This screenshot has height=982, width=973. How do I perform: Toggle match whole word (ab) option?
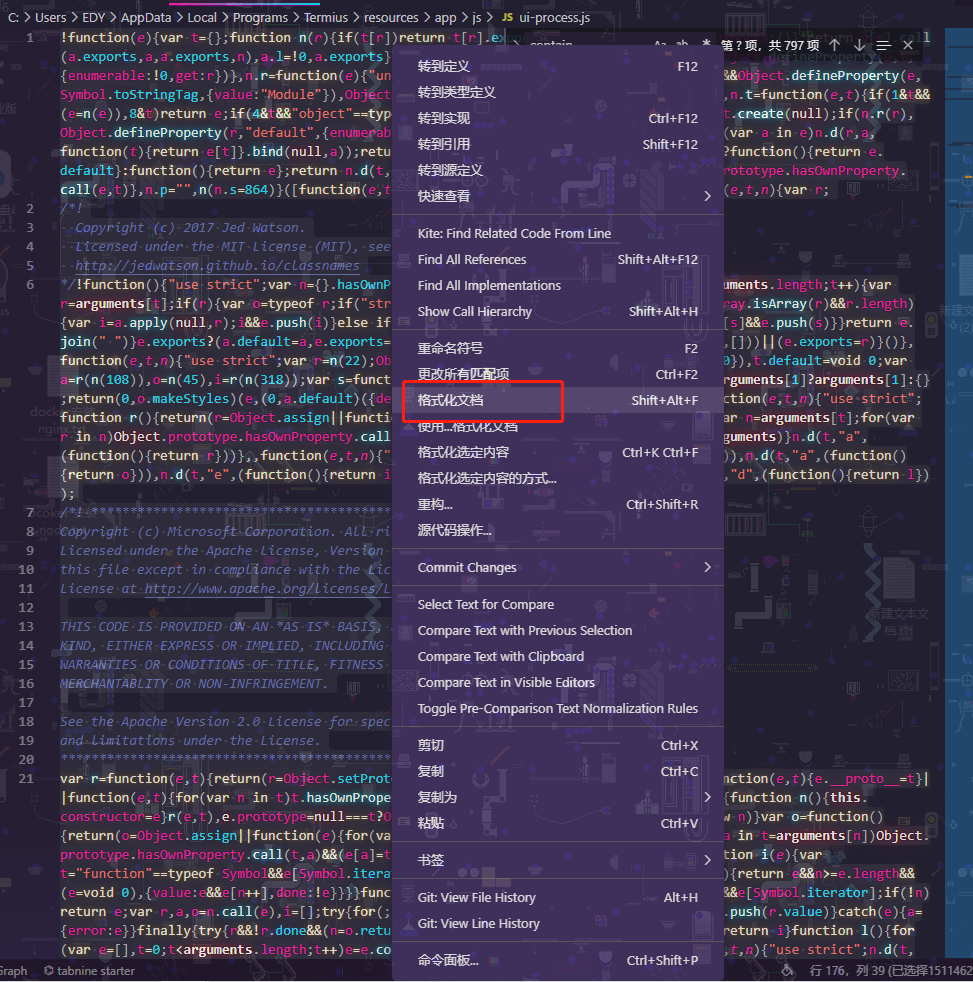click(x=682, y=44)
